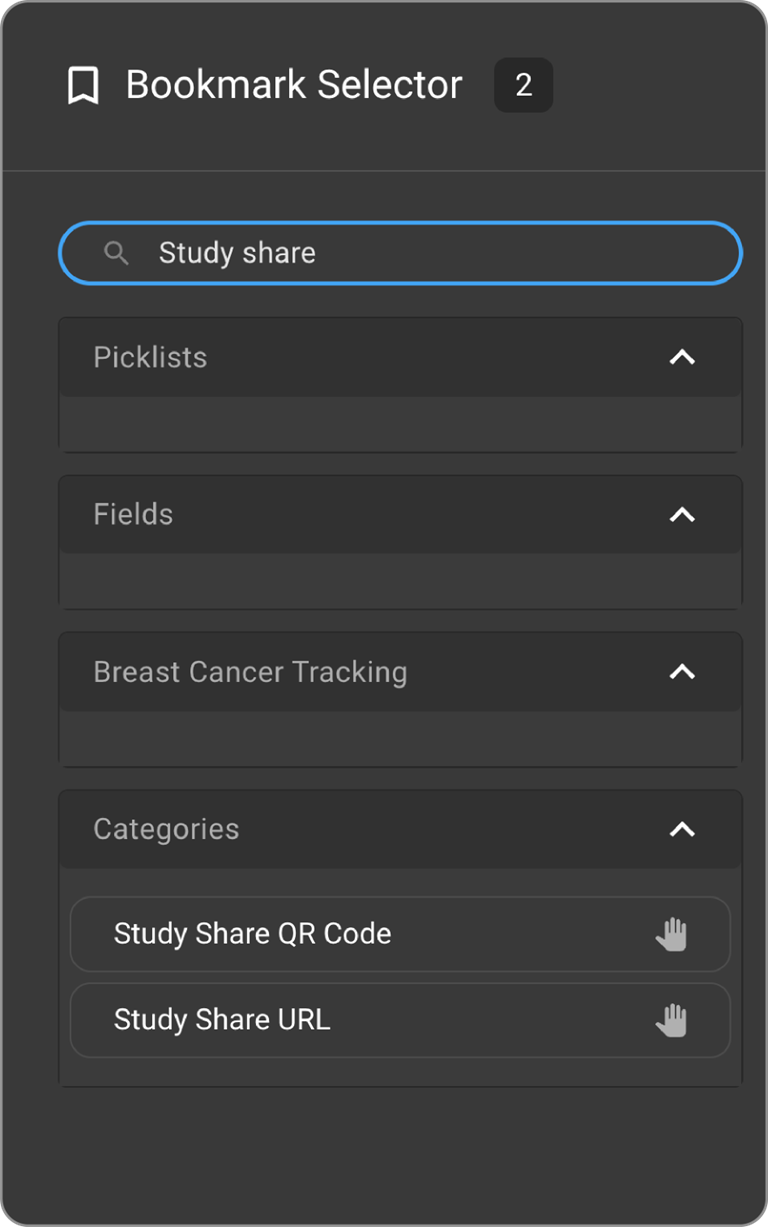Collapse the Categories section chevron
The width and height of the screenshot is (768, 1227).
(x=682, y=829)
